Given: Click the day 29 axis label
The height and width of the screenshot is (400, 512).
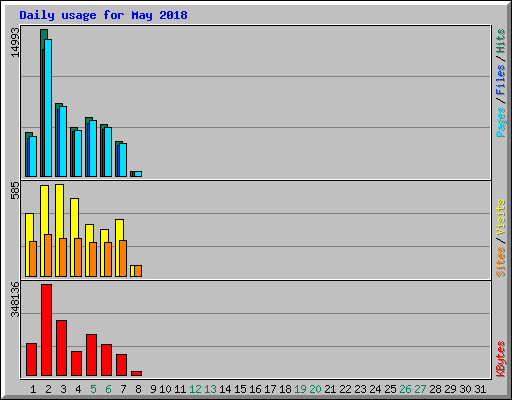Looking at the screenshot, I should click(450, 389).
